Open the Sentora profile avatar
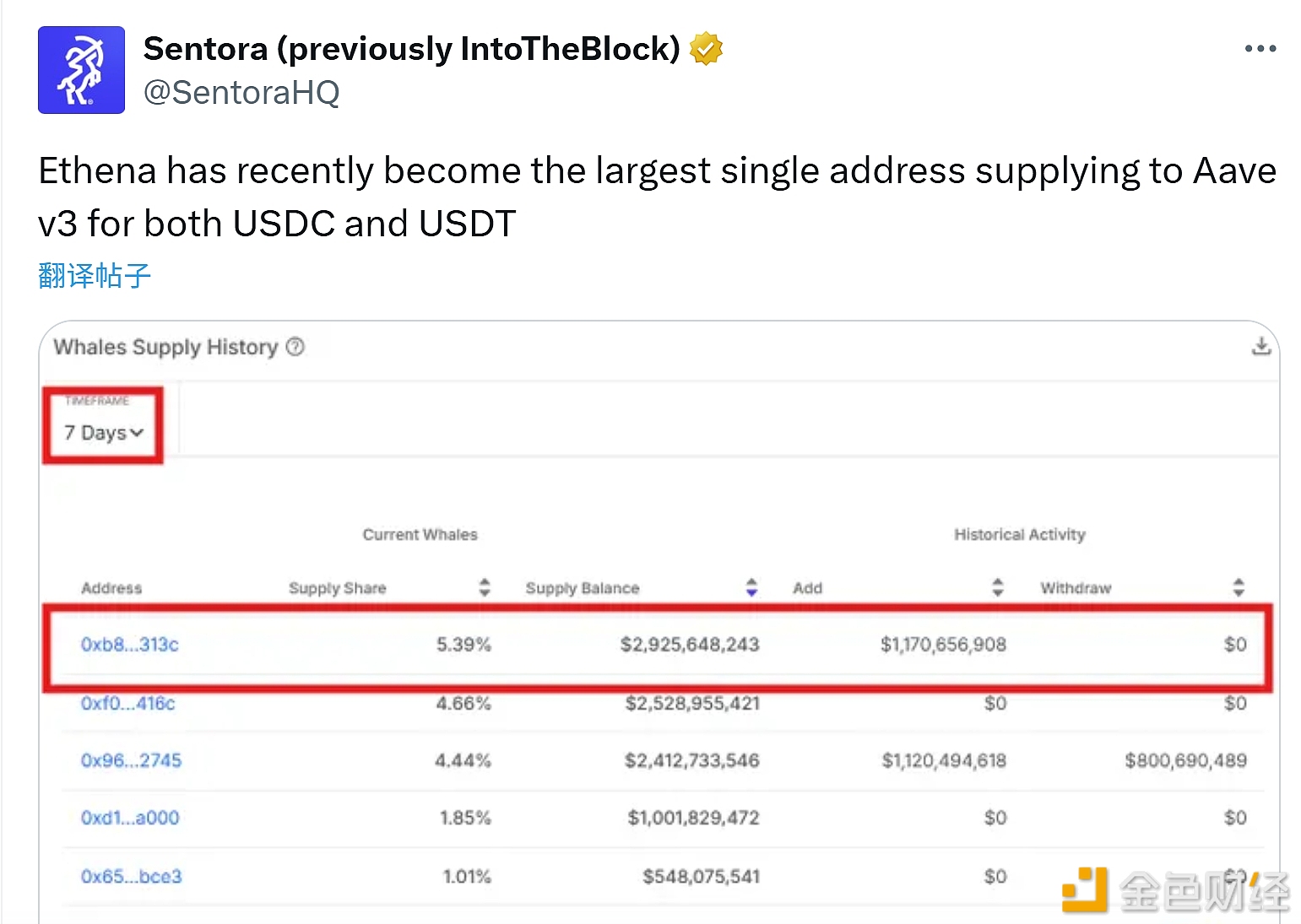Viewport: 1301px width, 924px height. (x=81, y=70)
